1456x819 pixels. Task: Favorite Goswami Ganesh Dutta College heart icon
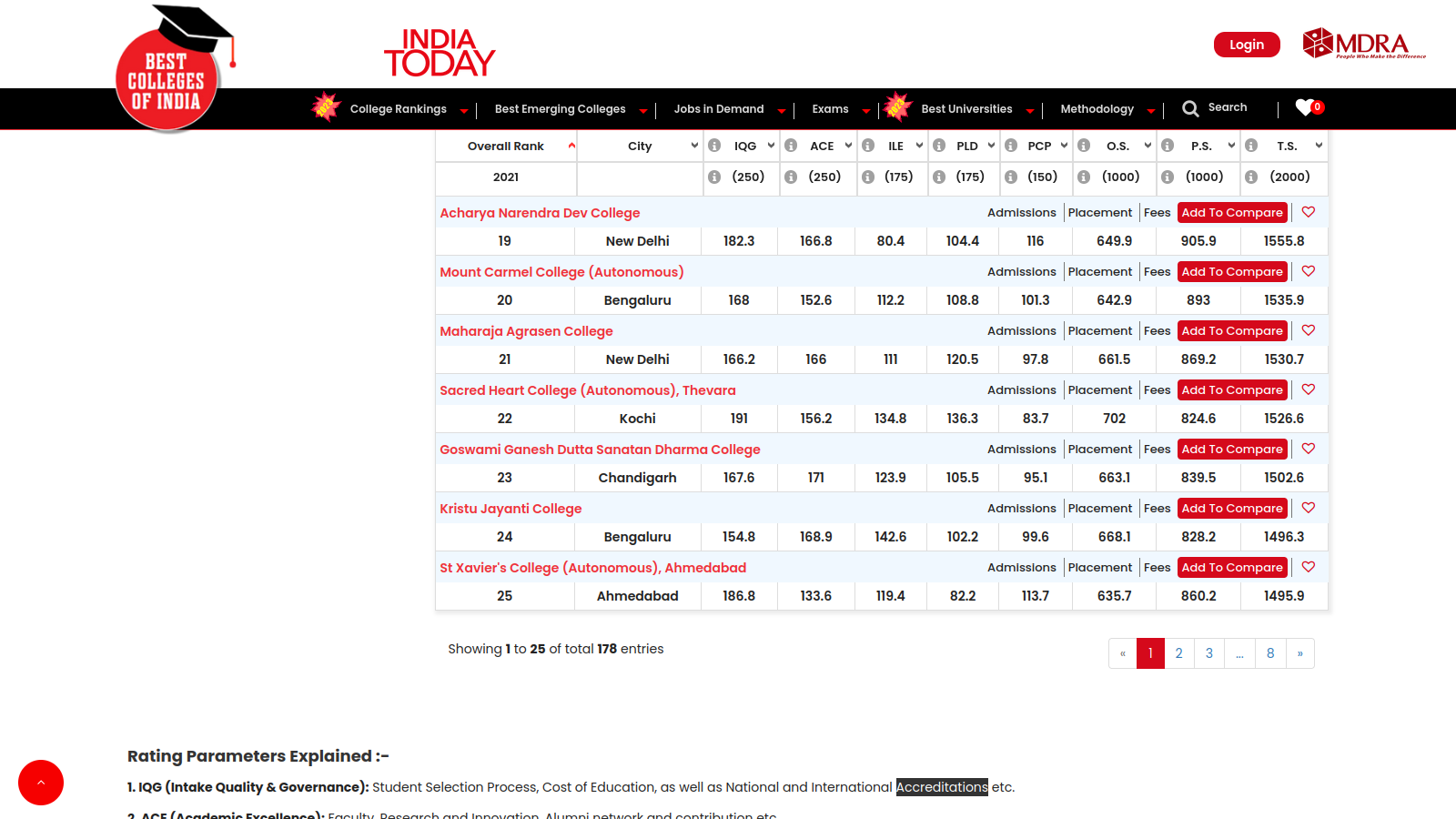1309,449
